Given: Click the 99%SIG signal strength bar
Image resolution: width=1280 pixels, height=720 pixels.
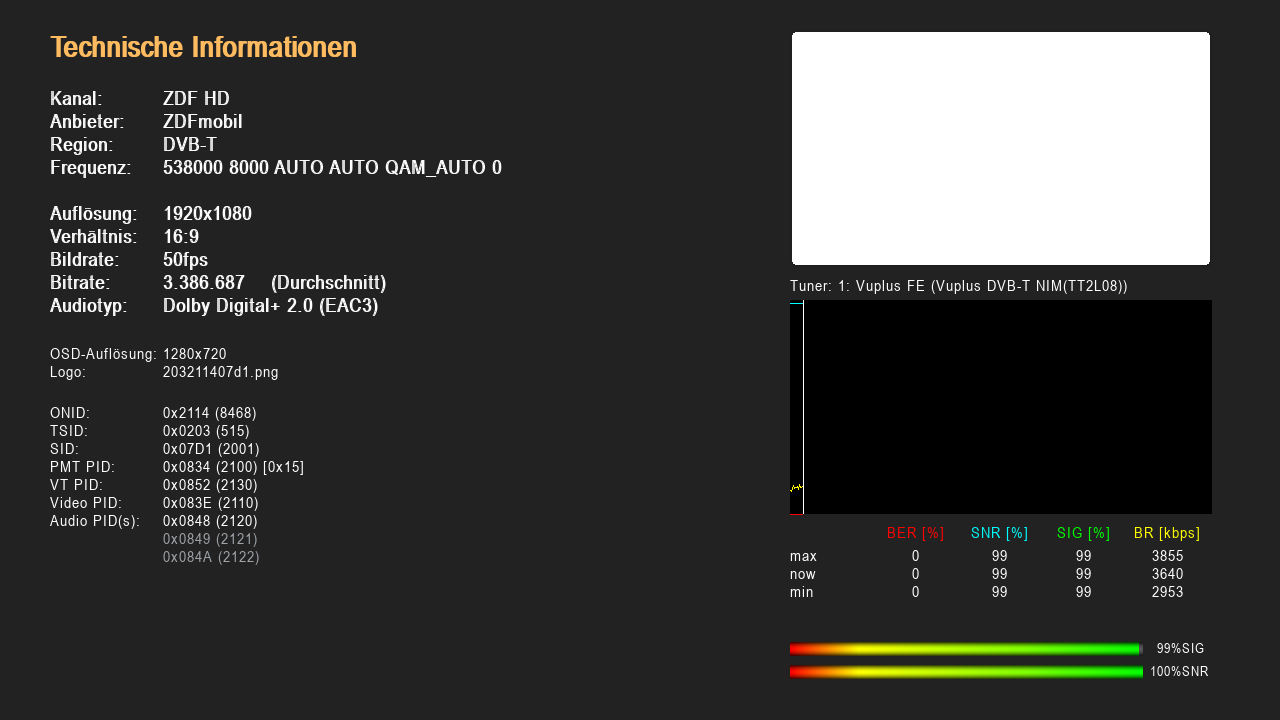Looking at the screenshot, I should click(965, 649).
